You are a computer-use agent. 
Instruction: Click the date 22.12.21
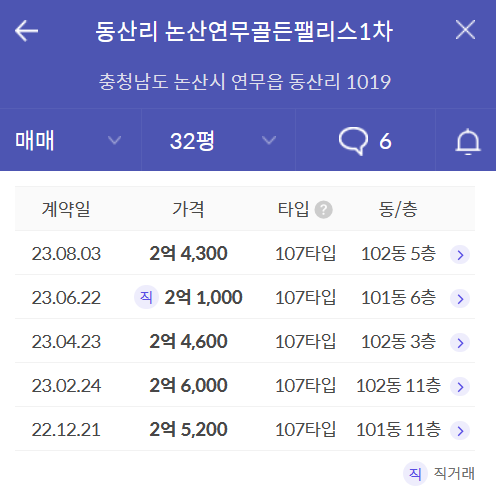coord(66,430)
